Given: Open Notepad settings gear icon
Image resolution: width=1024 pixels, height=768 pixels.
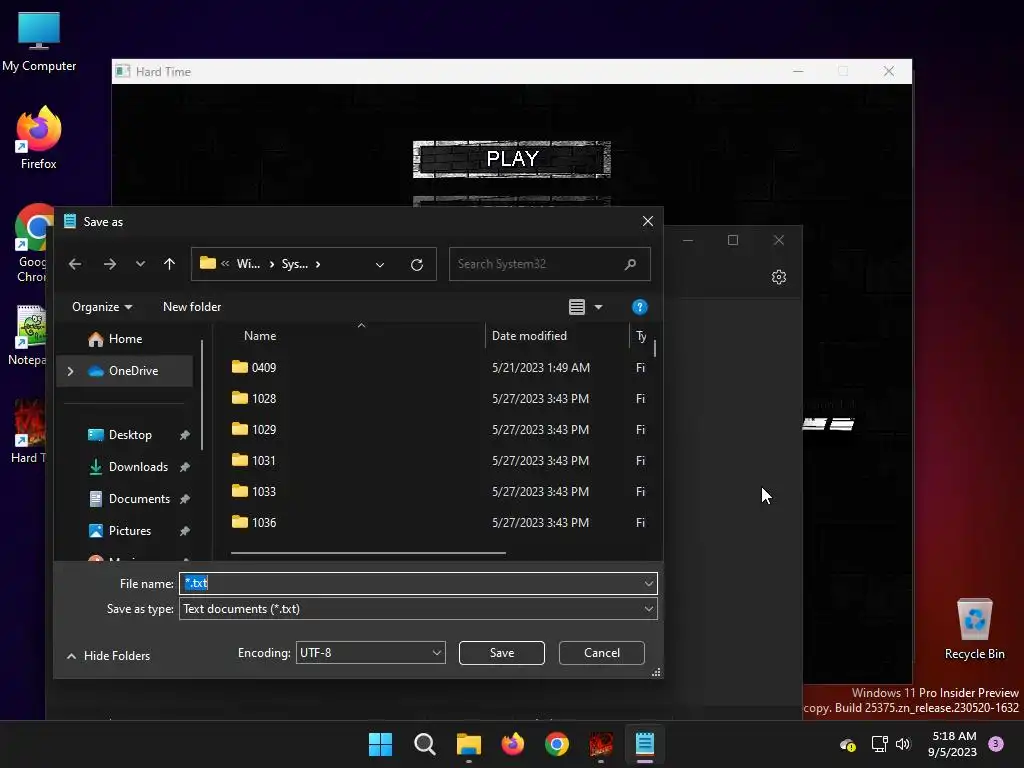Looking at the screenshot, I should point(778,277).
